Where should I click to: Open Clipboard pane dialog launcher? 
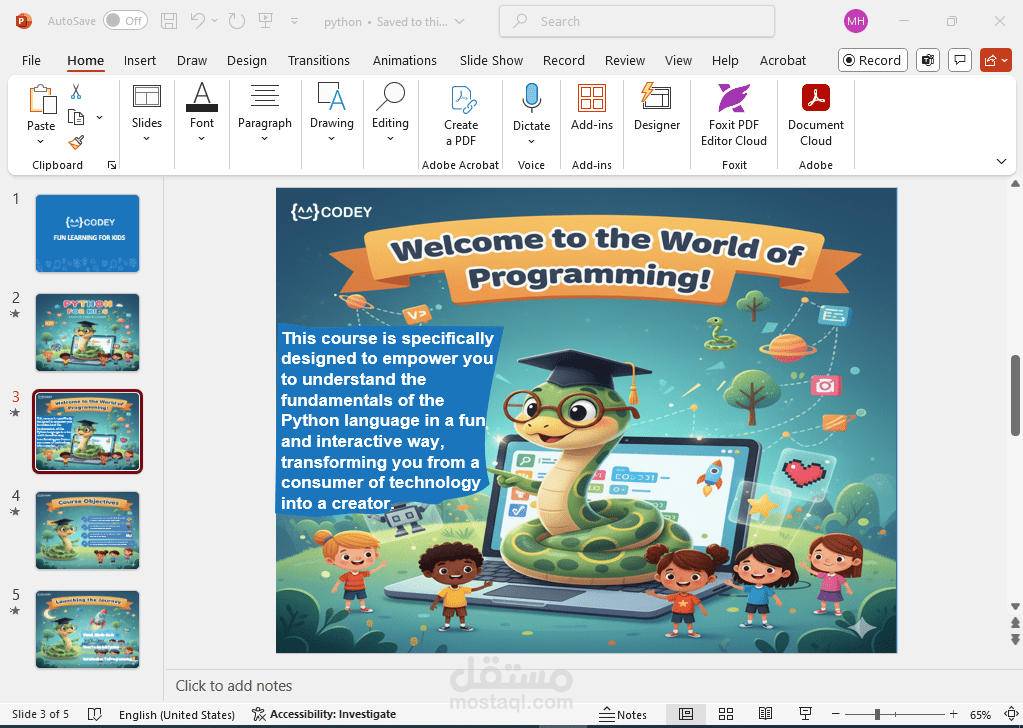pos(112,165)
